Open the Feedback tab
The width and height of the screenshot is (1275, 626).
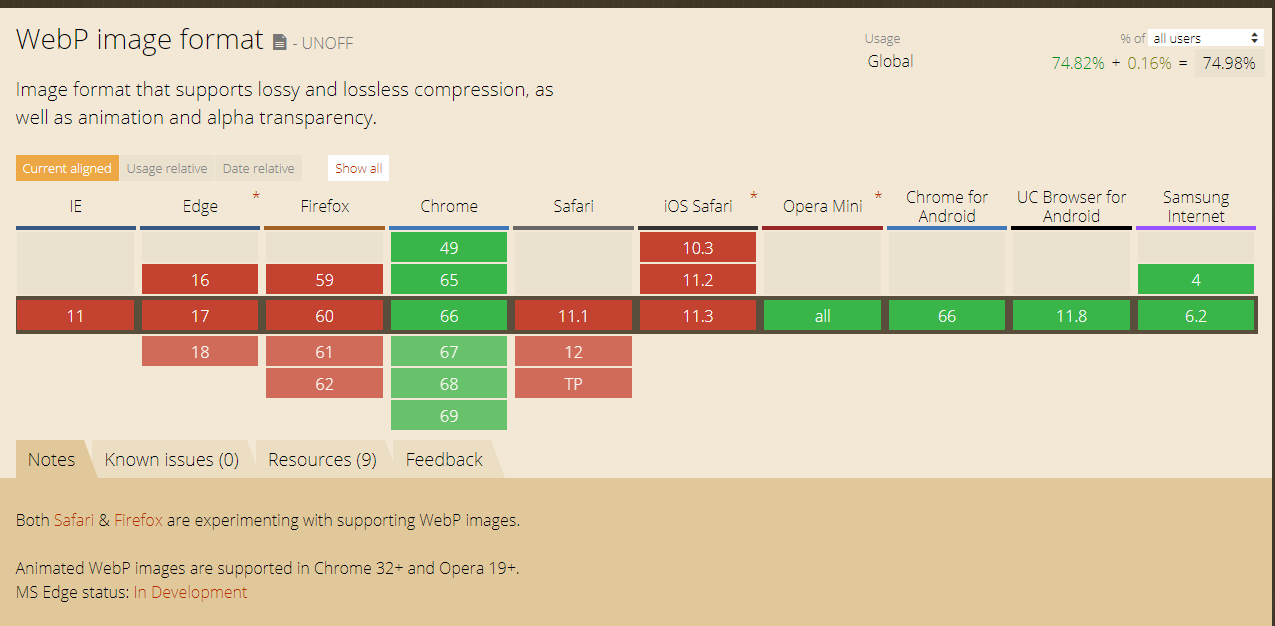[x=444, y=460]
